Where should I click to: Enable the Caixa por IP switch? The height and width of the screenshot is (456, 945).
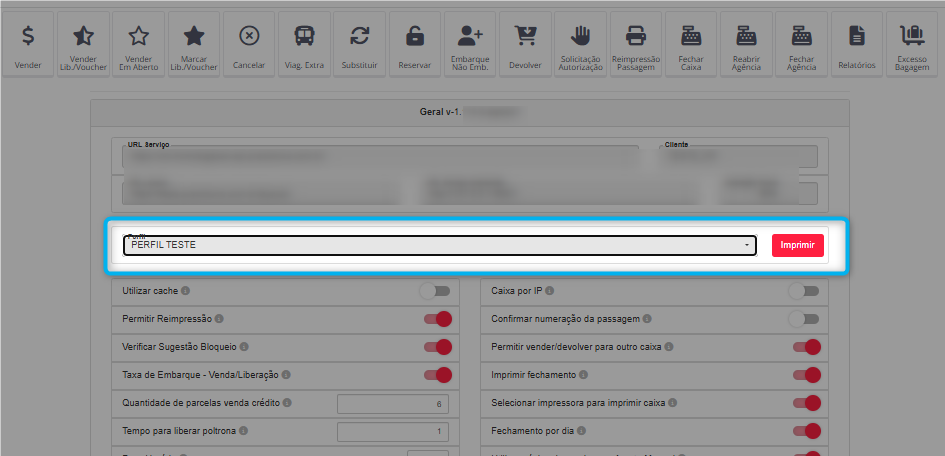(x=804, y=291)
